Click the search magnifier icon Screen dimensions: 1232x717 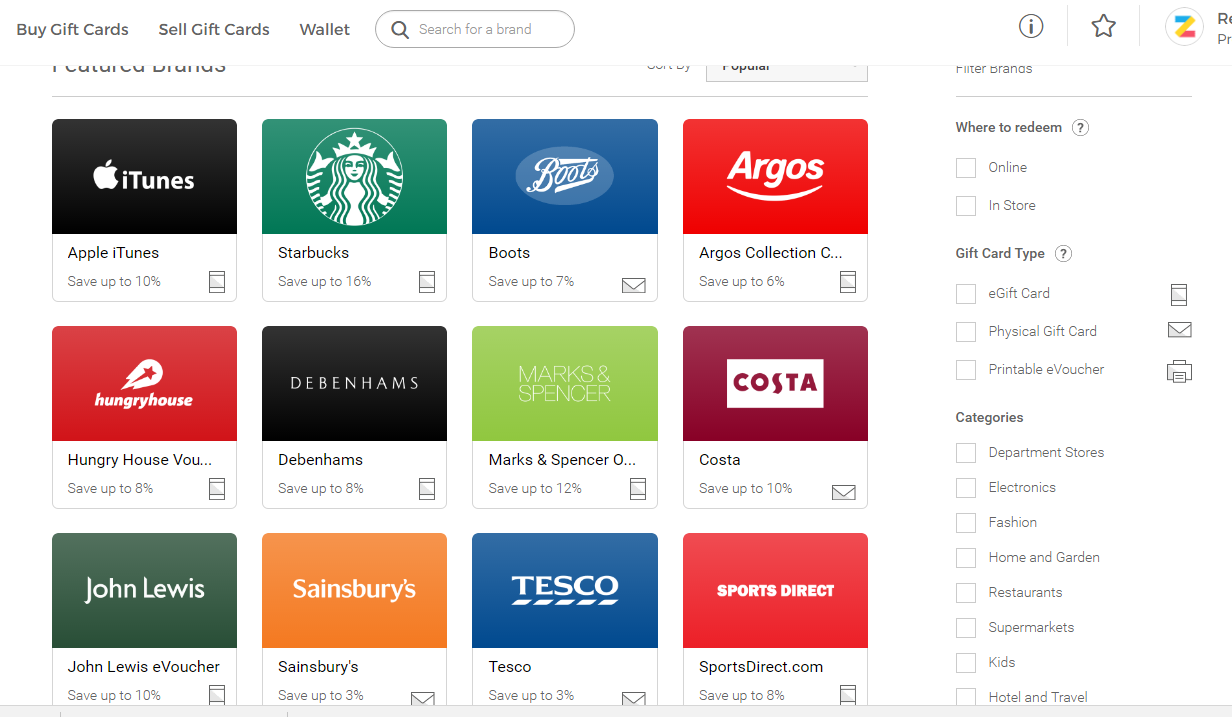[400, 30]
